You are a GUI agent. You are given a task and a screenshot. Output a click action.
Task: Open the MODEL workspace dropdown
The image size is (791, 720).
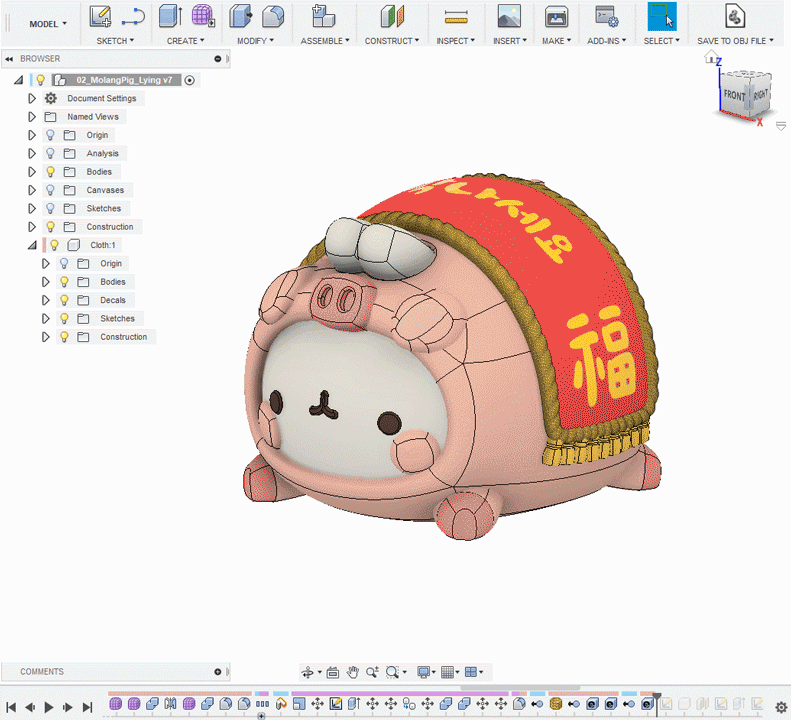pyautogui.click(x=47, y=24)
